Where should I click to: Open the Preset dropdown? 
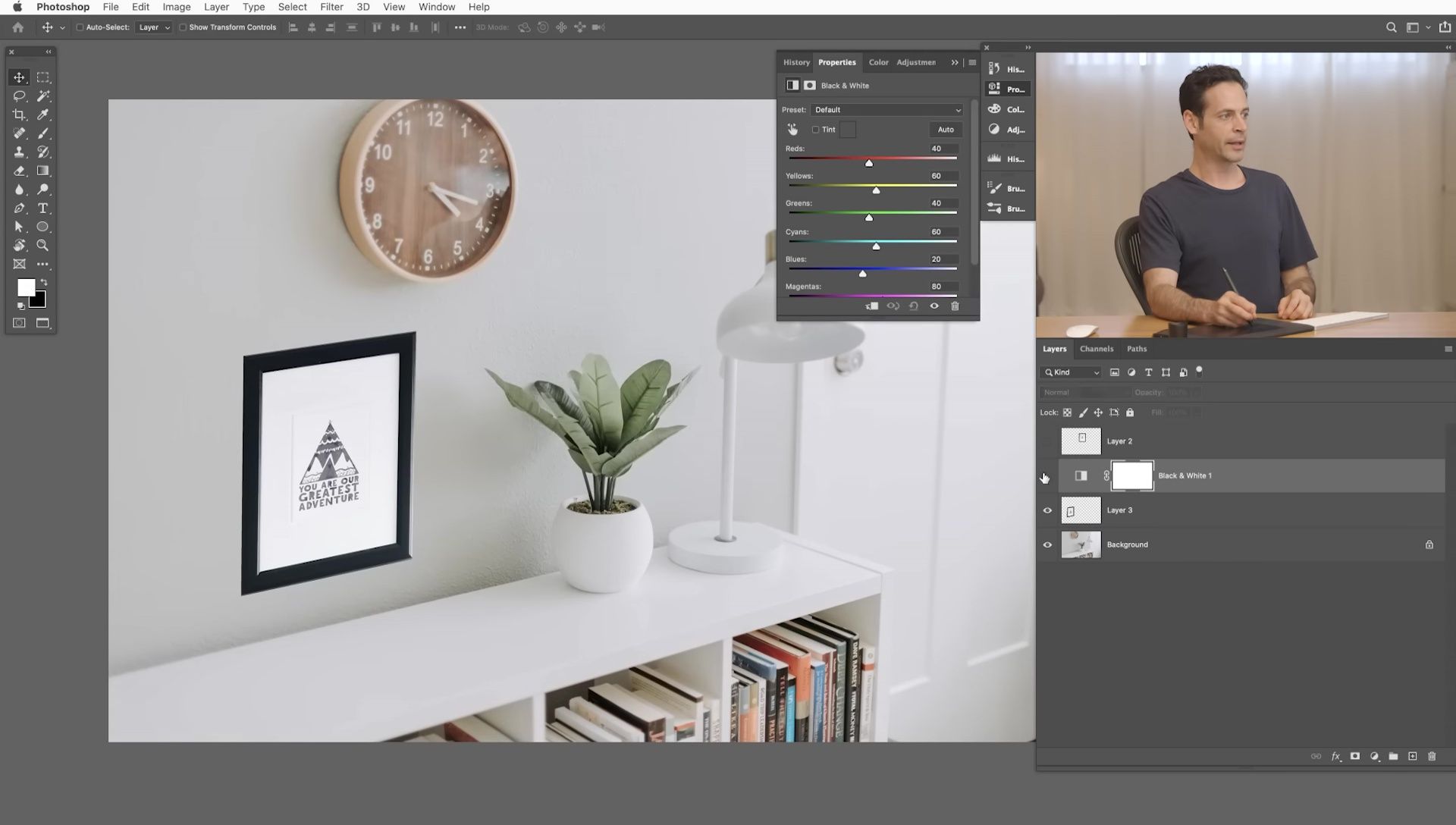tap(886, 110)
